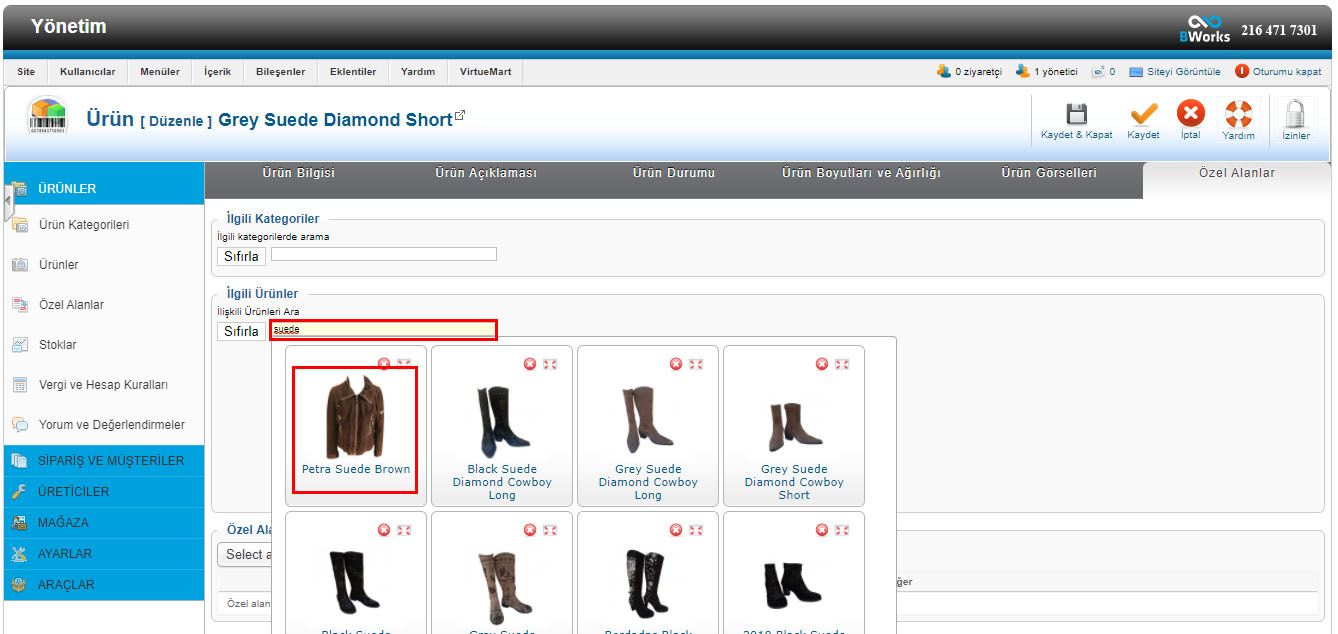Remove Grey Suede Diamond Cowboy Short card
This screenshot has width=1338, height=634.
tap(822, 364)
